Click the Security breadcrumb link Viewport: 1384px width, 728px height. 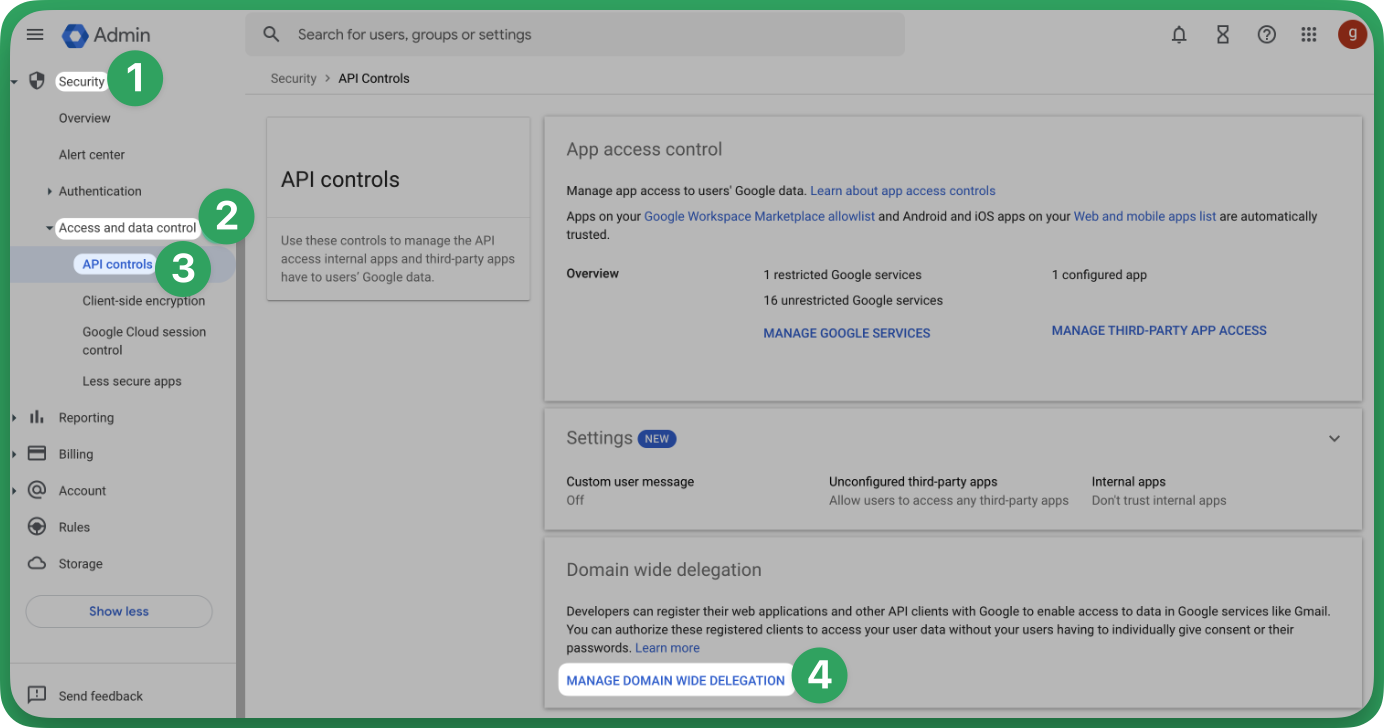(293, 78)
